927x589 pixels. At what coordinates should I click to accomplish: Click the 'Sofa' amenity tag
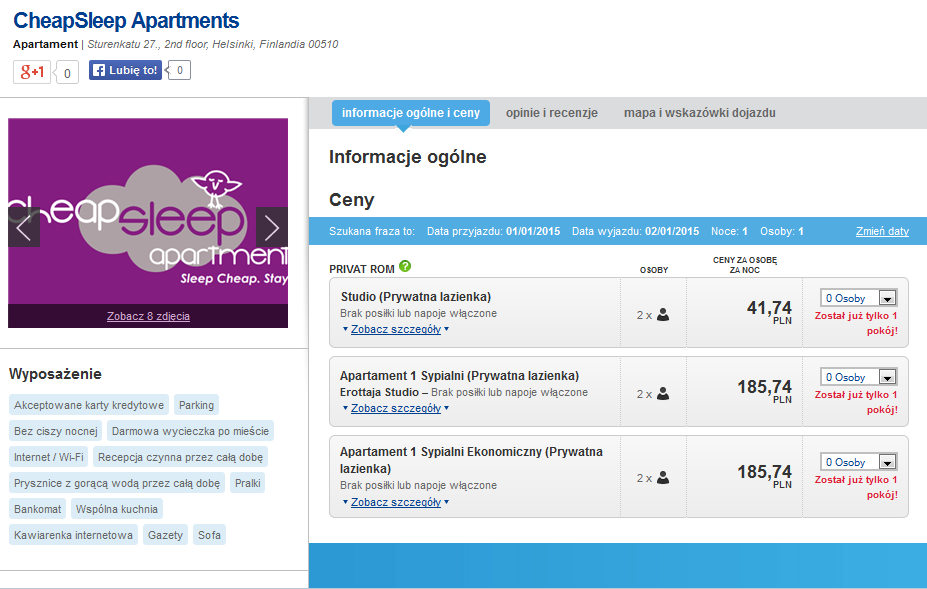(209, 535)
